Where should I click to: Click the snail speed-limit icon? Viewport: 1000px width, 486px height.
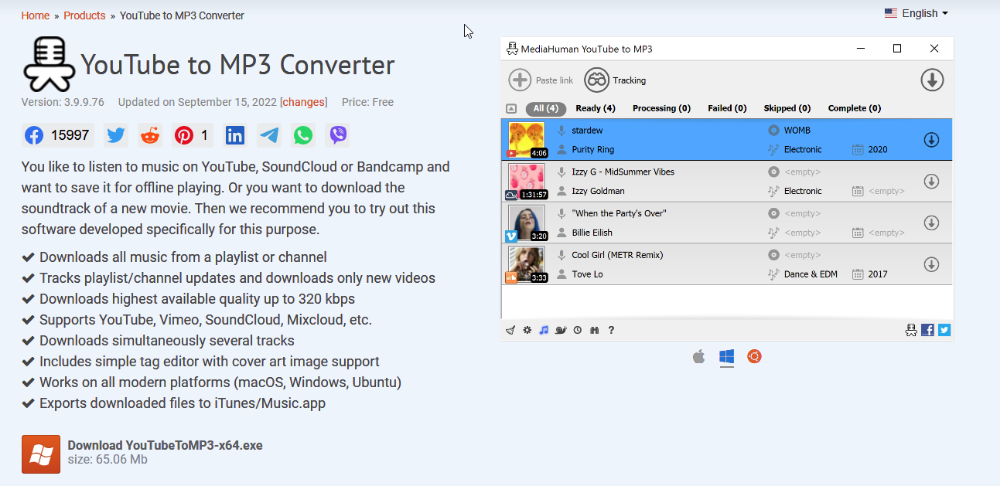point(561,330)
